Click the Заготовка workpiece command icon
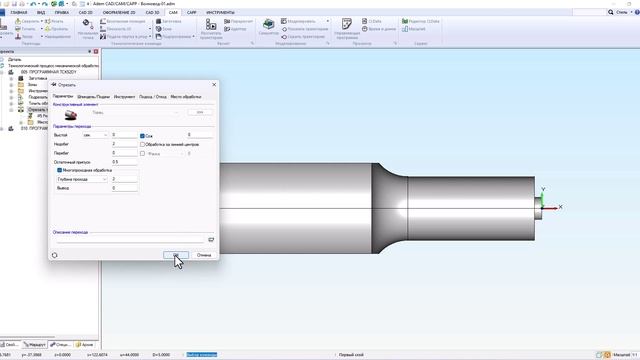Viewport: 640px width, 360px height. [159, 21]
